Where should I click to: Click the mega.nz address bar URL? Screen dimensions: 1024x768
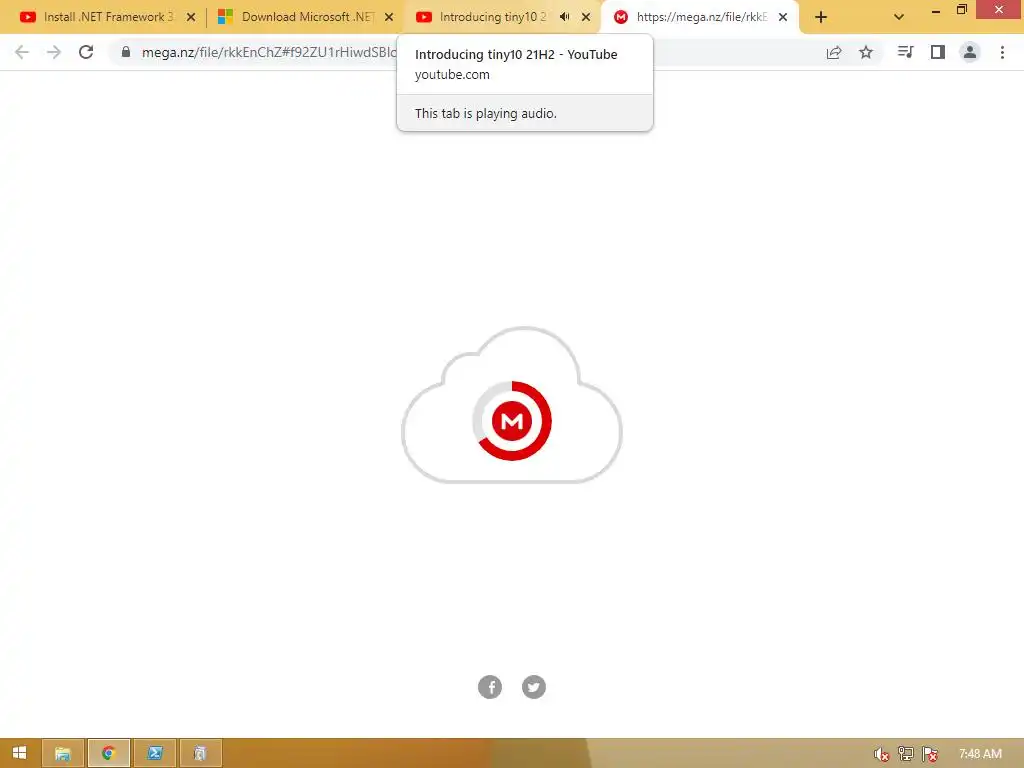click(x=269, y=52)
